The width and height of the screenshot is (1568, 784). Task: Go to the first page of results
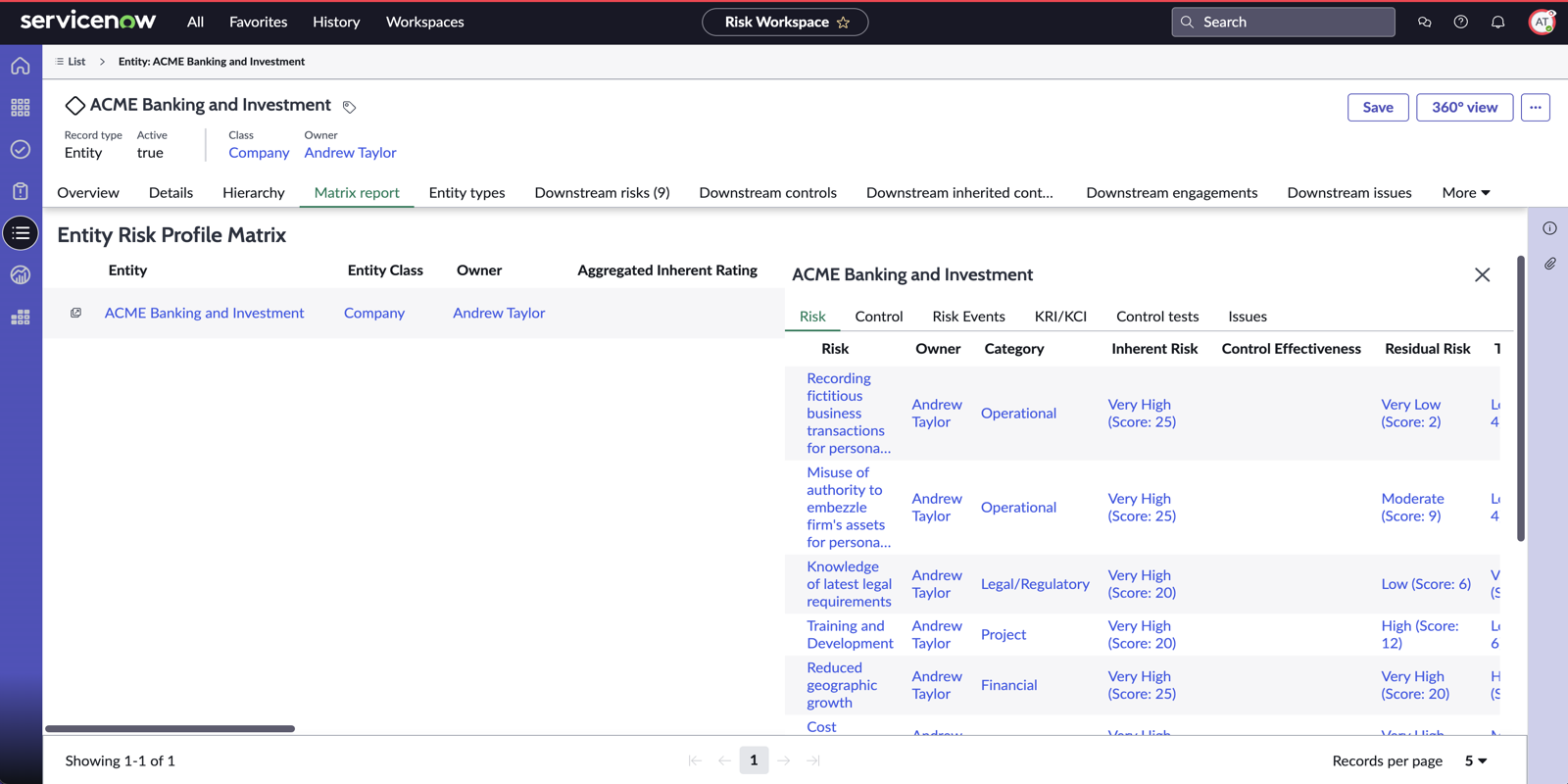(695, 760)
